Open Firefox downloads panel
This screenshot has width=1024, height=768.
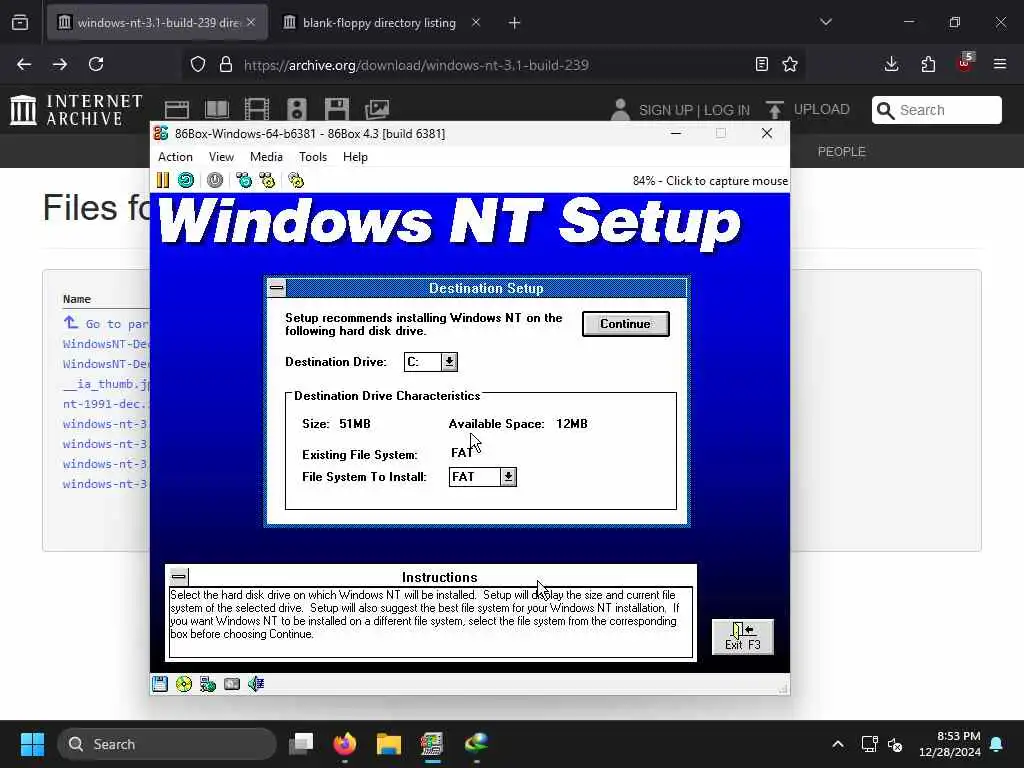pos(891,64)
